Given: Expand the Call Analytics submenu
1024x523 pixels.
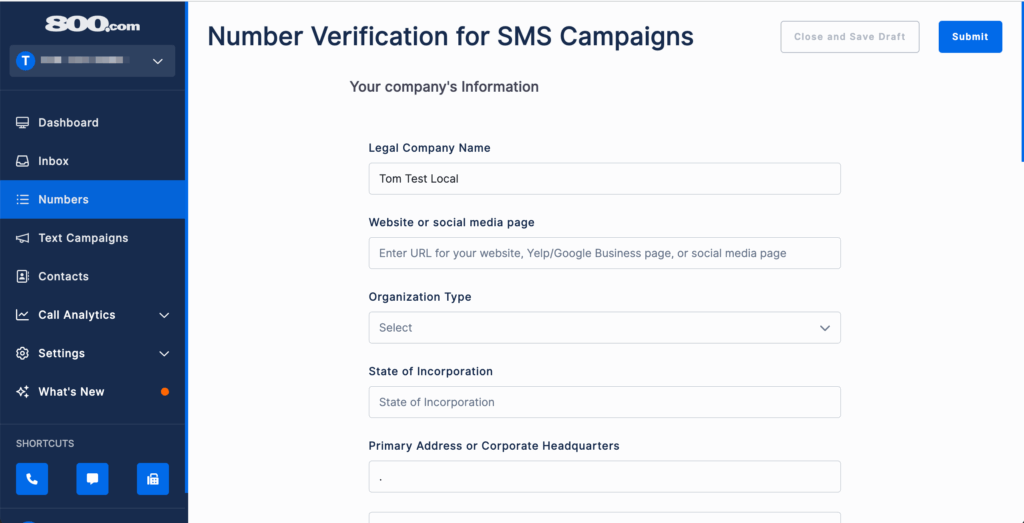Looking at the screenshot, I should point(164,315).
